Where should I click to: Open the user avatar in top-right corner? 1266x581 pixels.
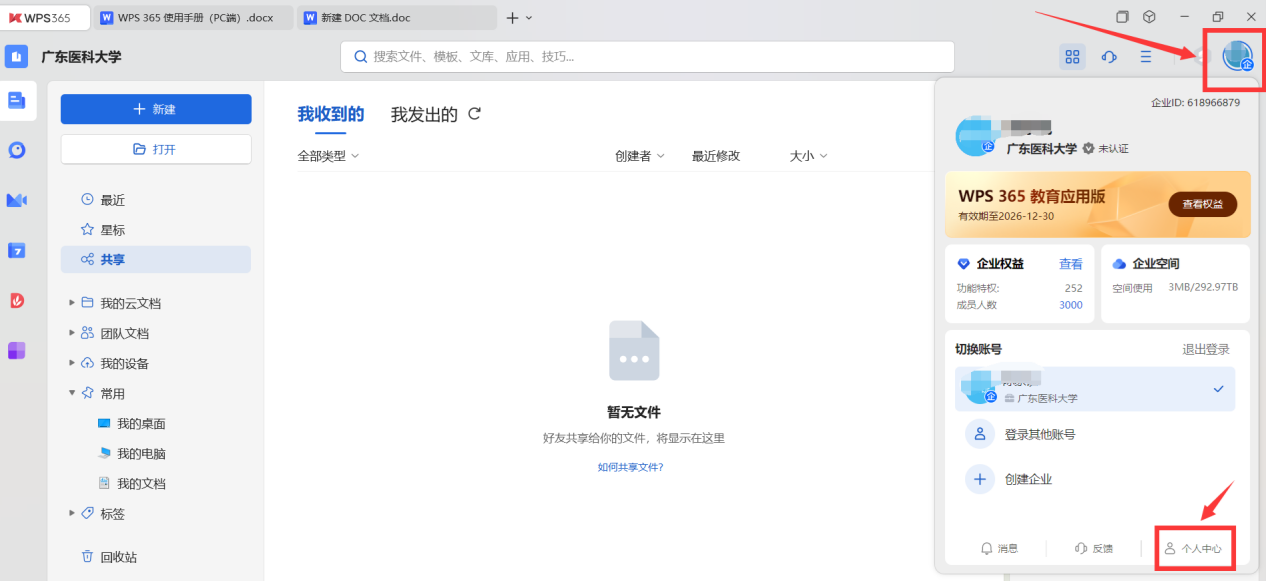(1237, 57)
